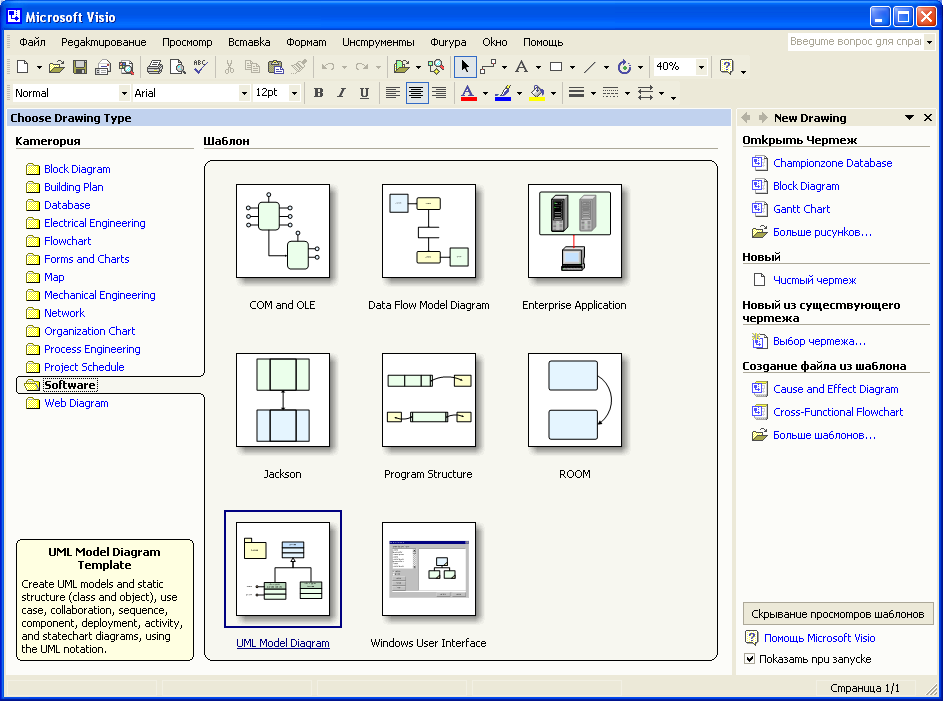Open the Arial font dropdown

pos(244,93)
